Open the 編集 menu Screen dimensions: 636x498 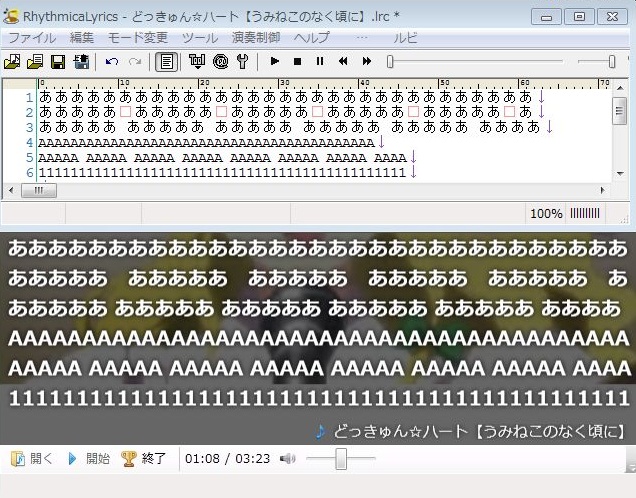[x=82, y=38]
